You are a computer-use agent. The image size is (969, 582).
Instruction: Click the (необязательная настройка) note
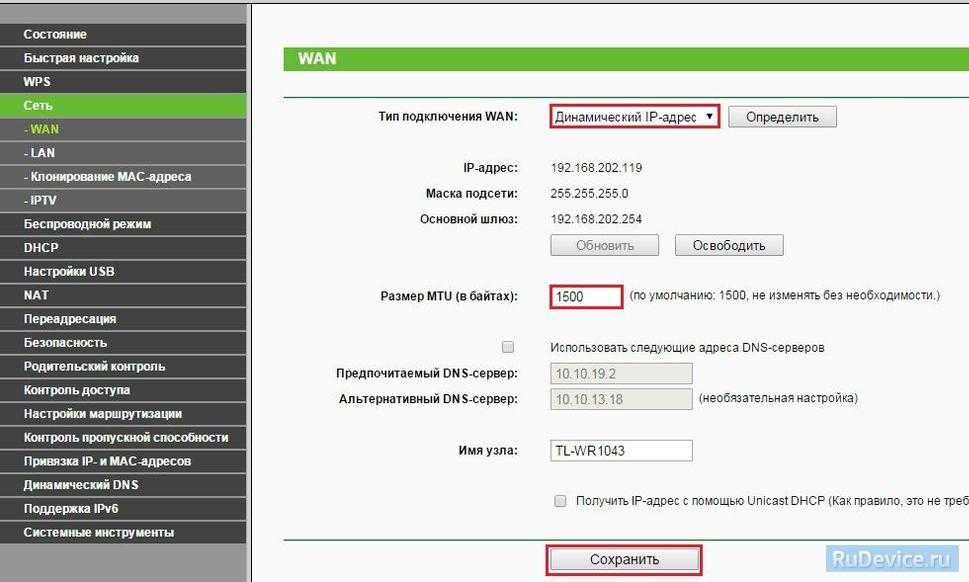point(779,399)
